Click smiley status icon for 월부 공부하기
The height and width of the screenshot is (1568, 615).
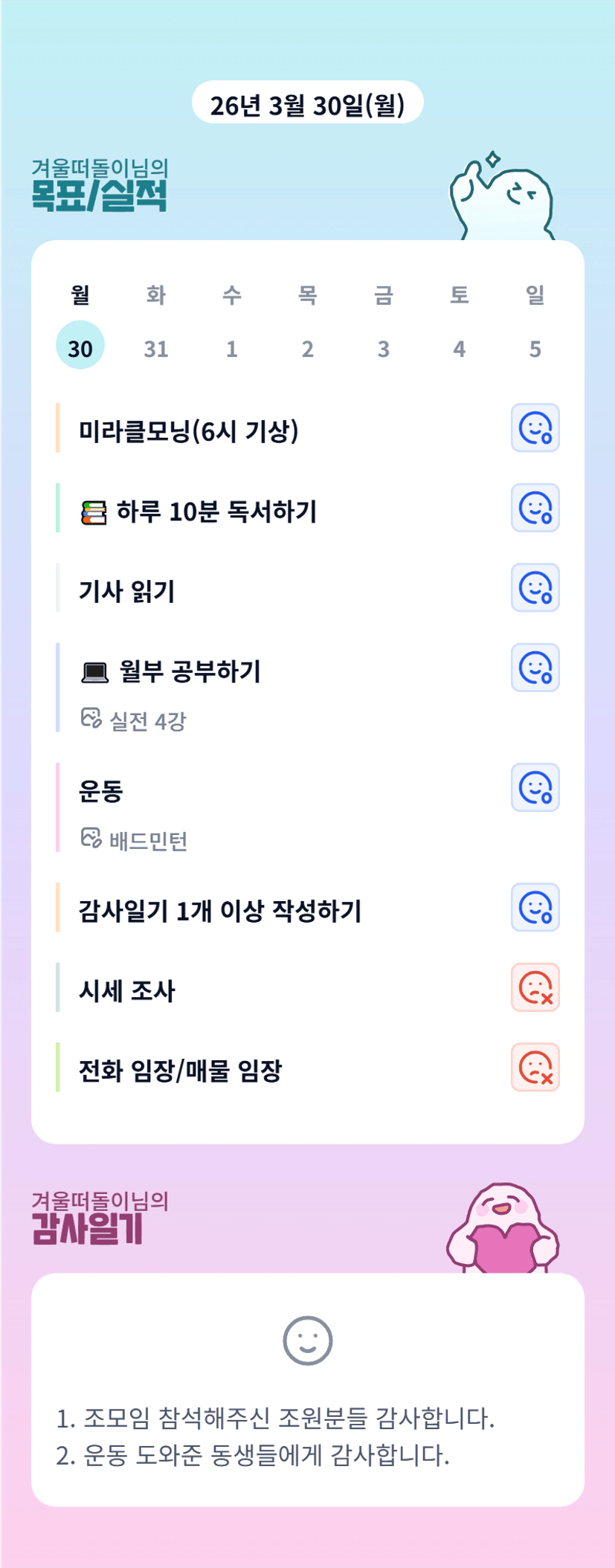point(535,668)
